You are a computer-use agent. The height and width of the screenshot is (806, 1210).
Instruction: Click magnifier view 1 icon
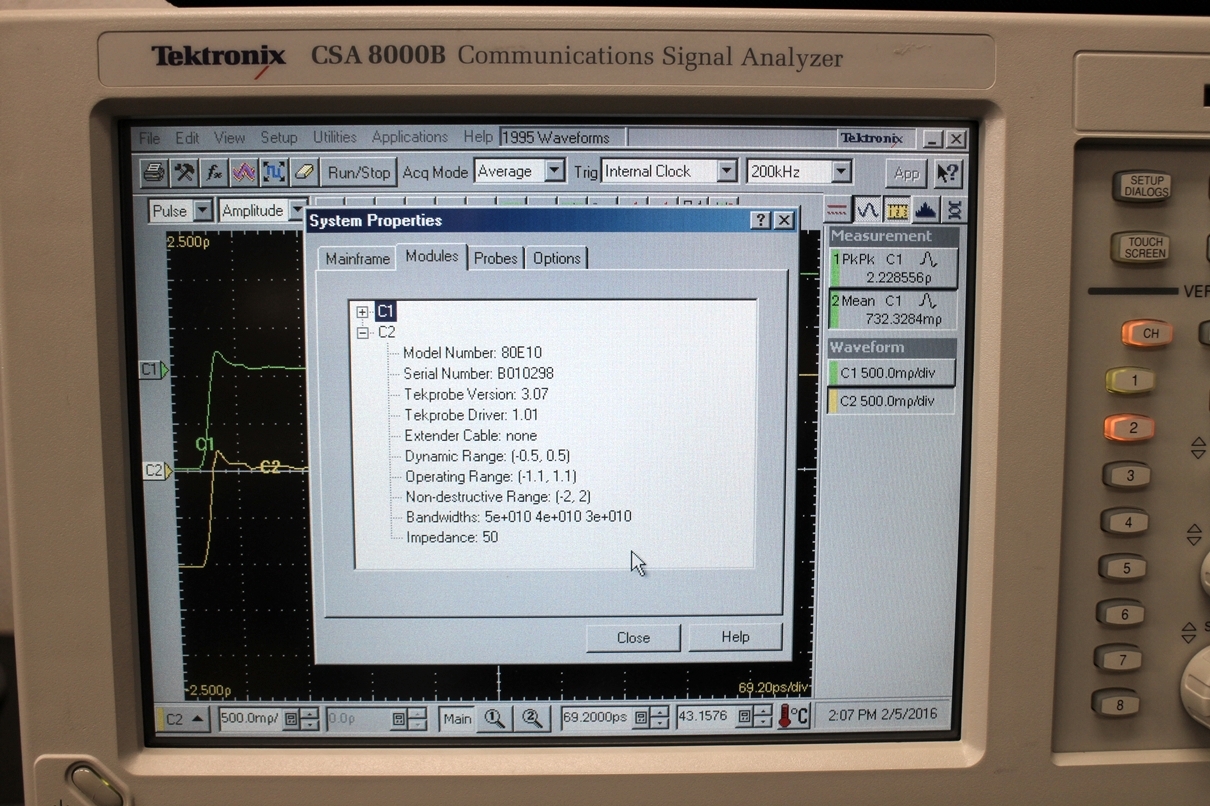tap(495, 718)
